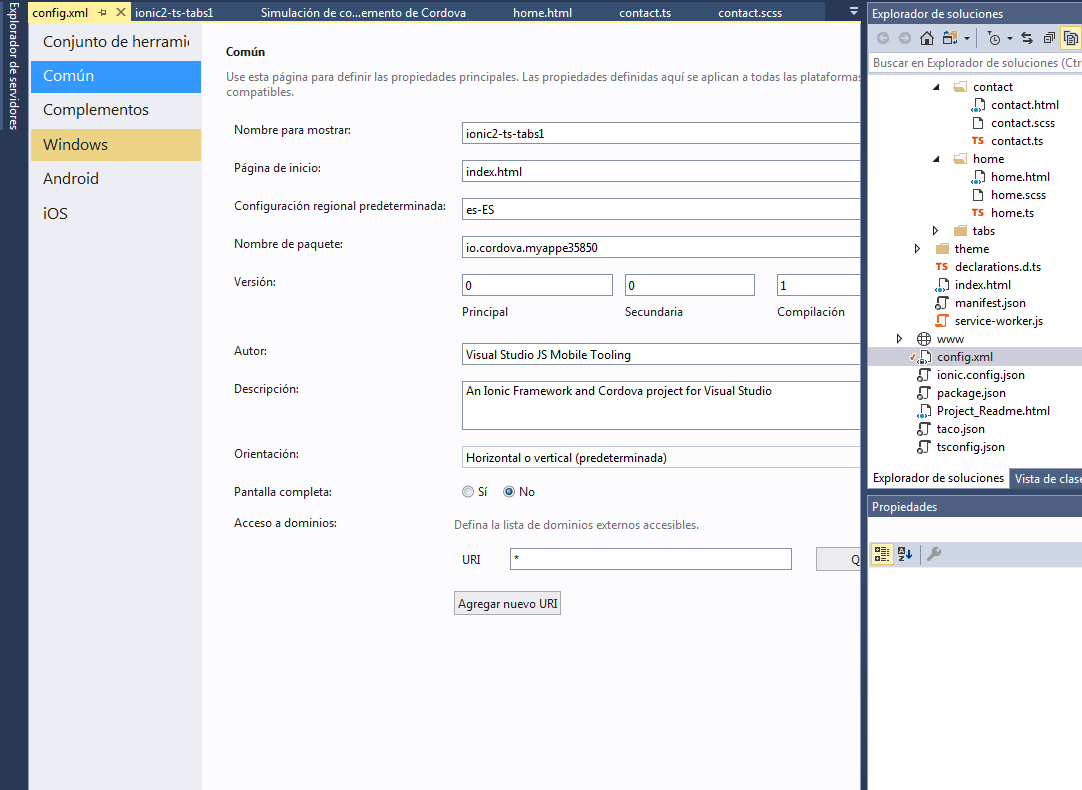Click 'Agregar nuevo URI' button
The image size is (1082, 790).
(507, 604)
